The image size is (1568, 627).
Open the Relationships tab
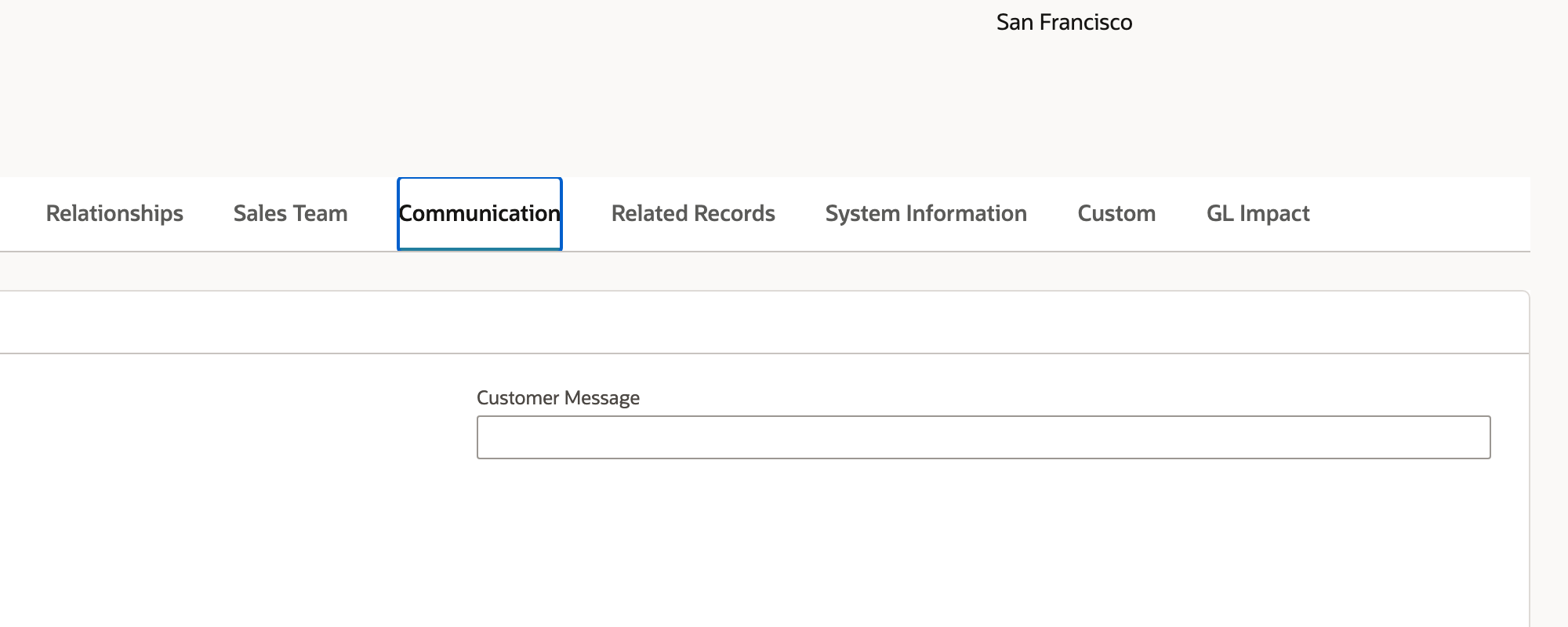point(114,213)
